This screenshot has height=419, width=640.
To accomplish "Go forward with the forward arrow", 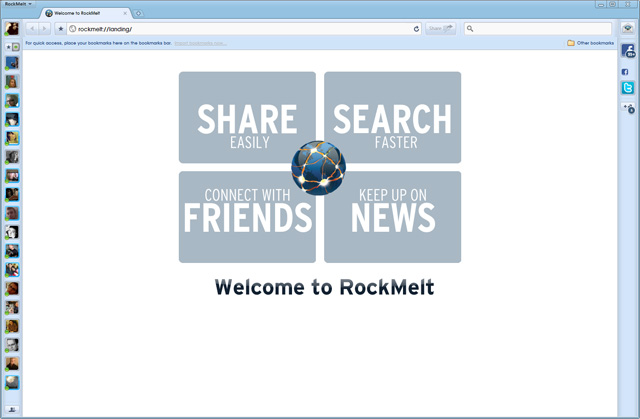I will click(x=44, y=29).
